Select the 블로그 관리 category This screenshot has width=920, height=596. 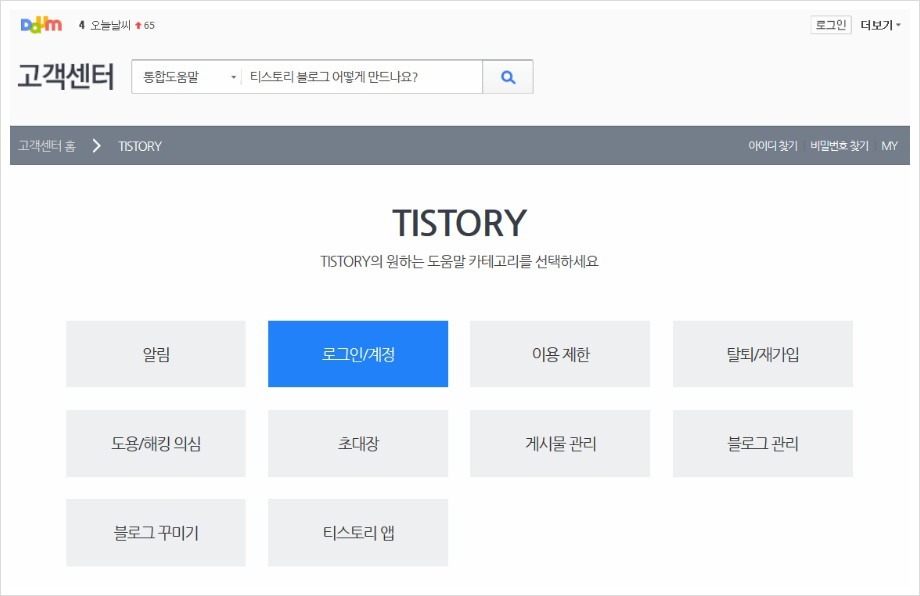(763, 443)
